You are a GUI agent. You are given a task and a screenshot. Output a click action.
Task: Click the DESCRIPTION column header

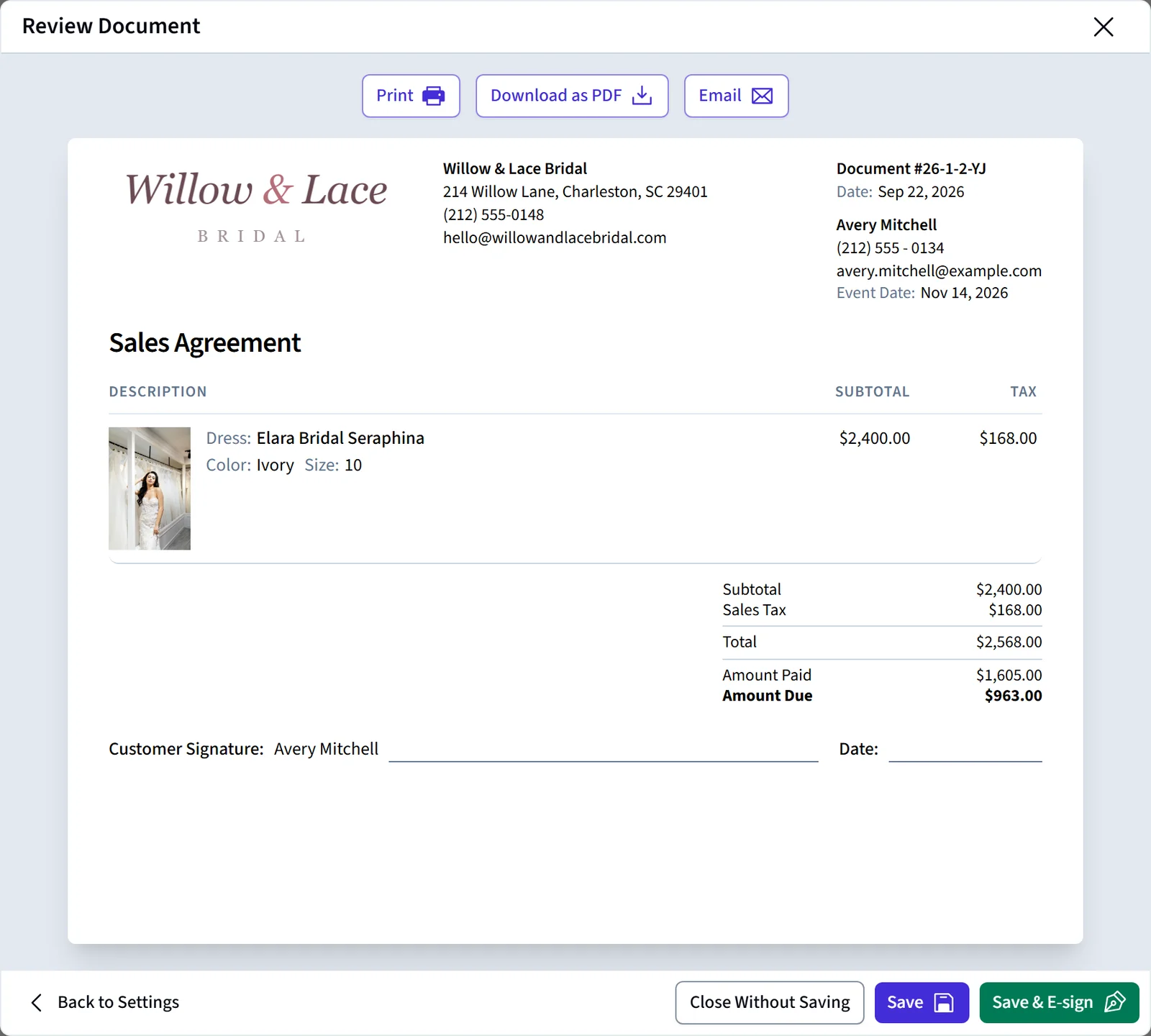pyautogui.click(x=158, y=391)
